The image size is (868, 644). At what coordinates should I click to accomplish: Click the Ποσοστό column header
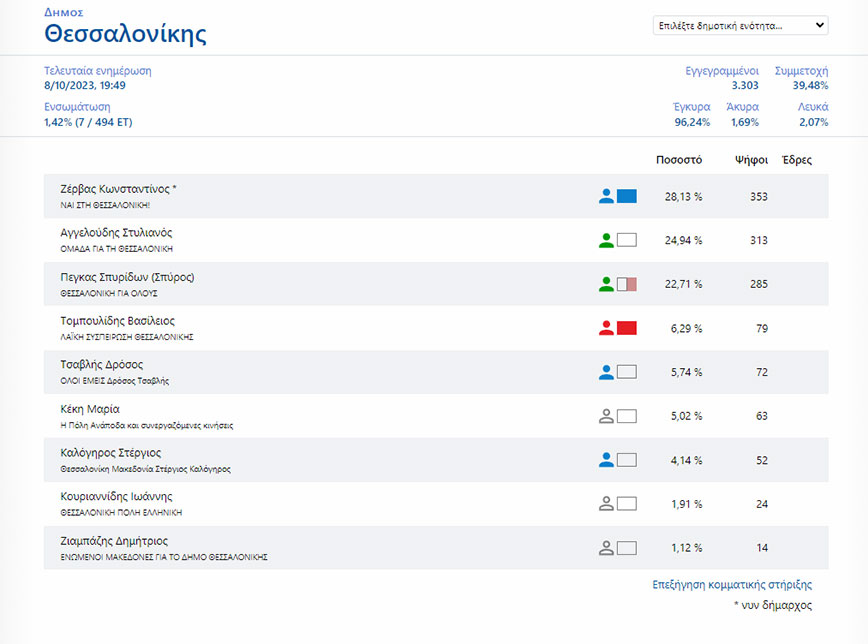678,160
